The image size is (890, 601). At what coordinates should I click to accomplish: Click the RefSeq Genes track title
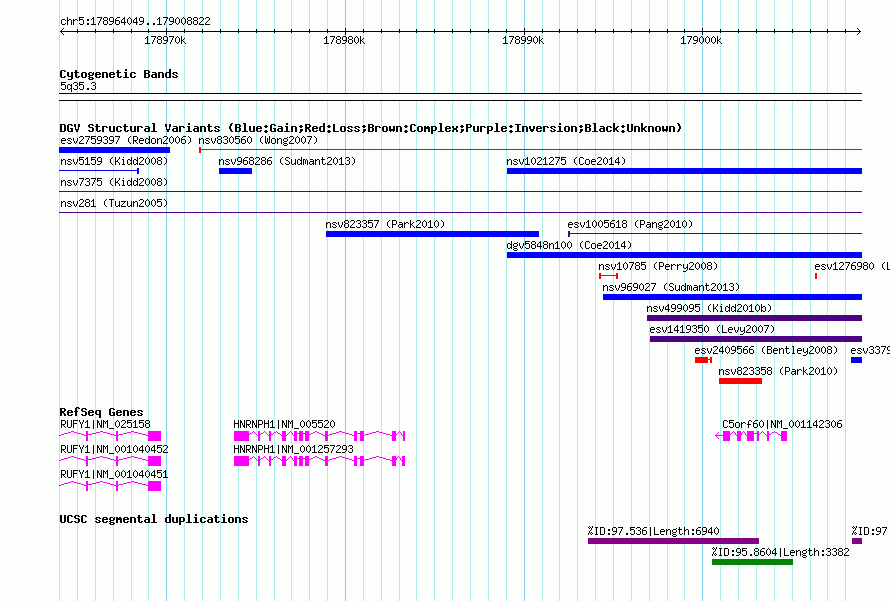pyautogui.click(x=101, y=412)
